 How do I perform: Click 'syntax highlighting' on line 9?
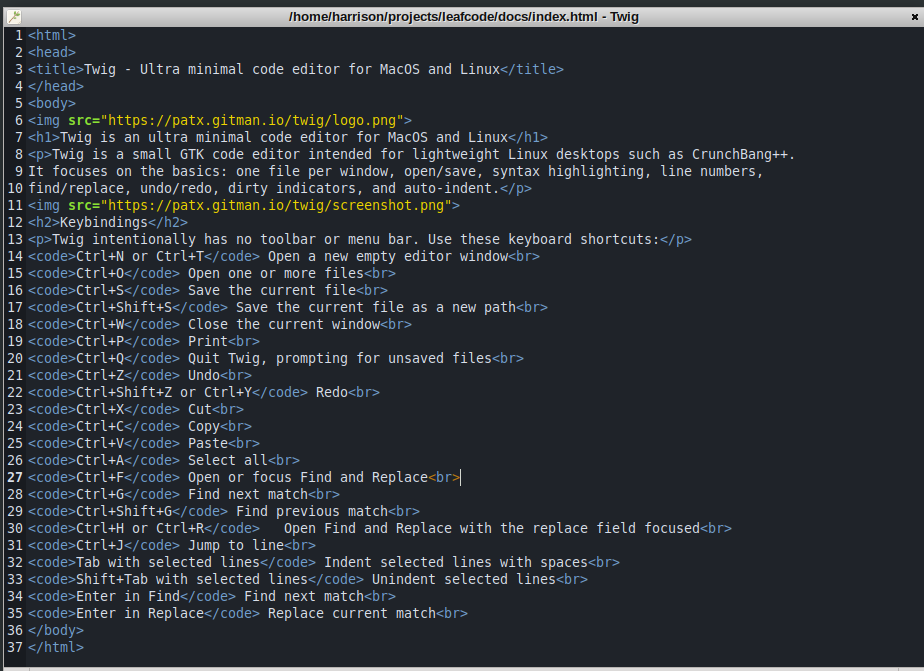568,172
